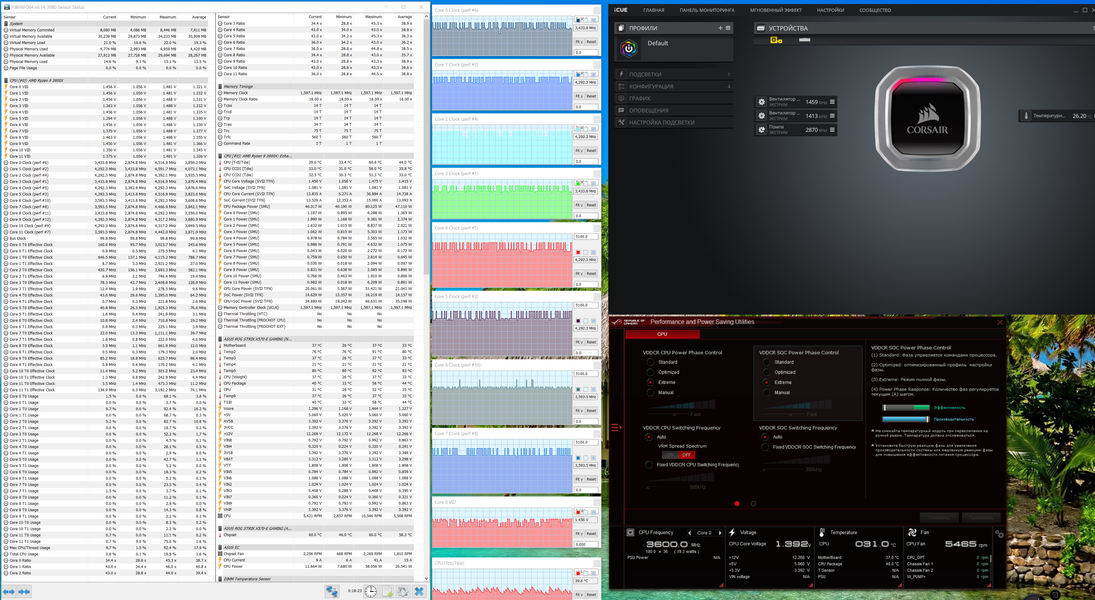Collapse the CPU AMD Ryzen 9 3900X group
Screen dimensions: 1095x600
pos(6,80)
